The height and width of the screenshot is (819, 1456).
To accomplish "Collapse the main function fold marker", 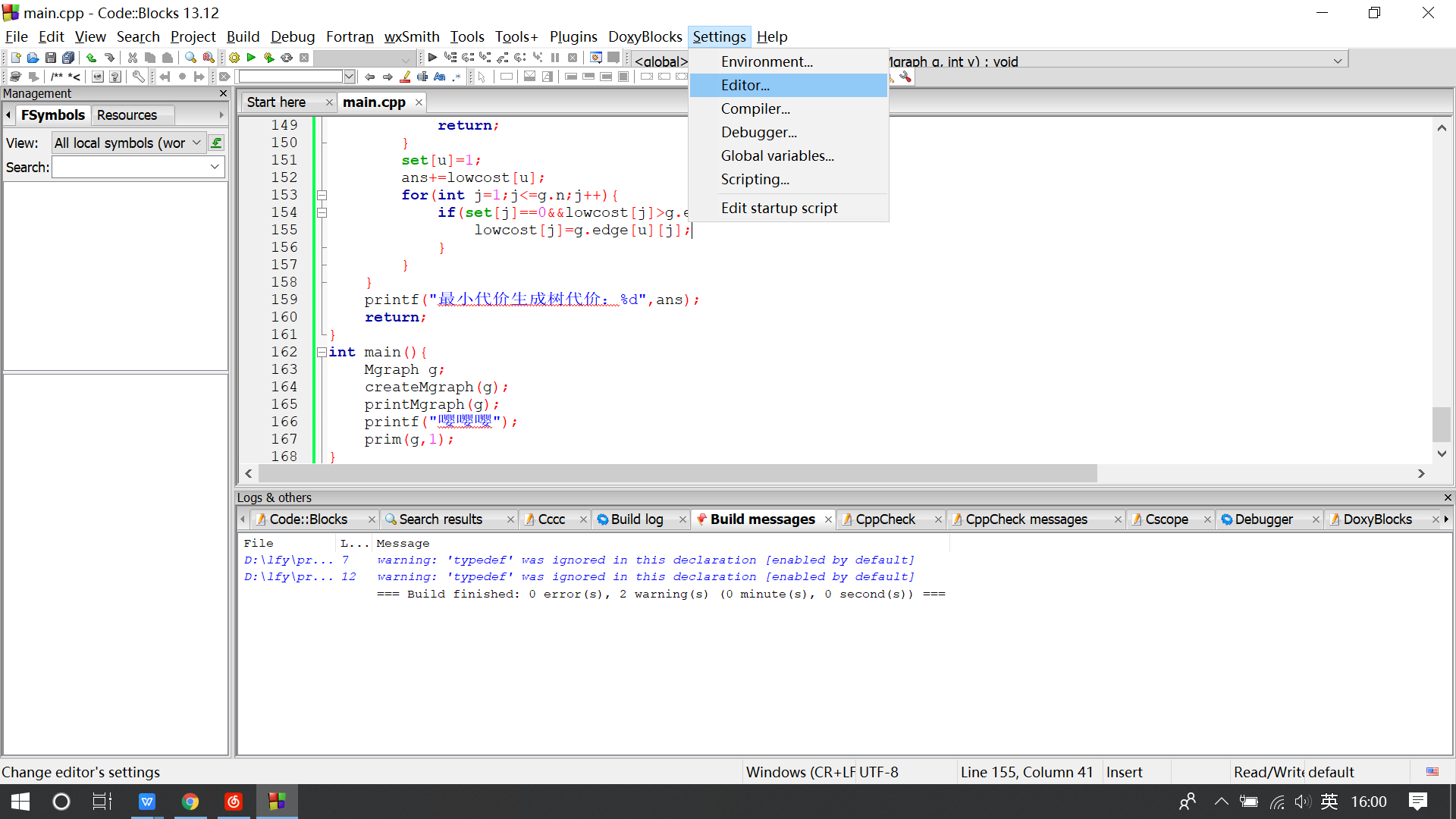I will [x=322, y=352].
